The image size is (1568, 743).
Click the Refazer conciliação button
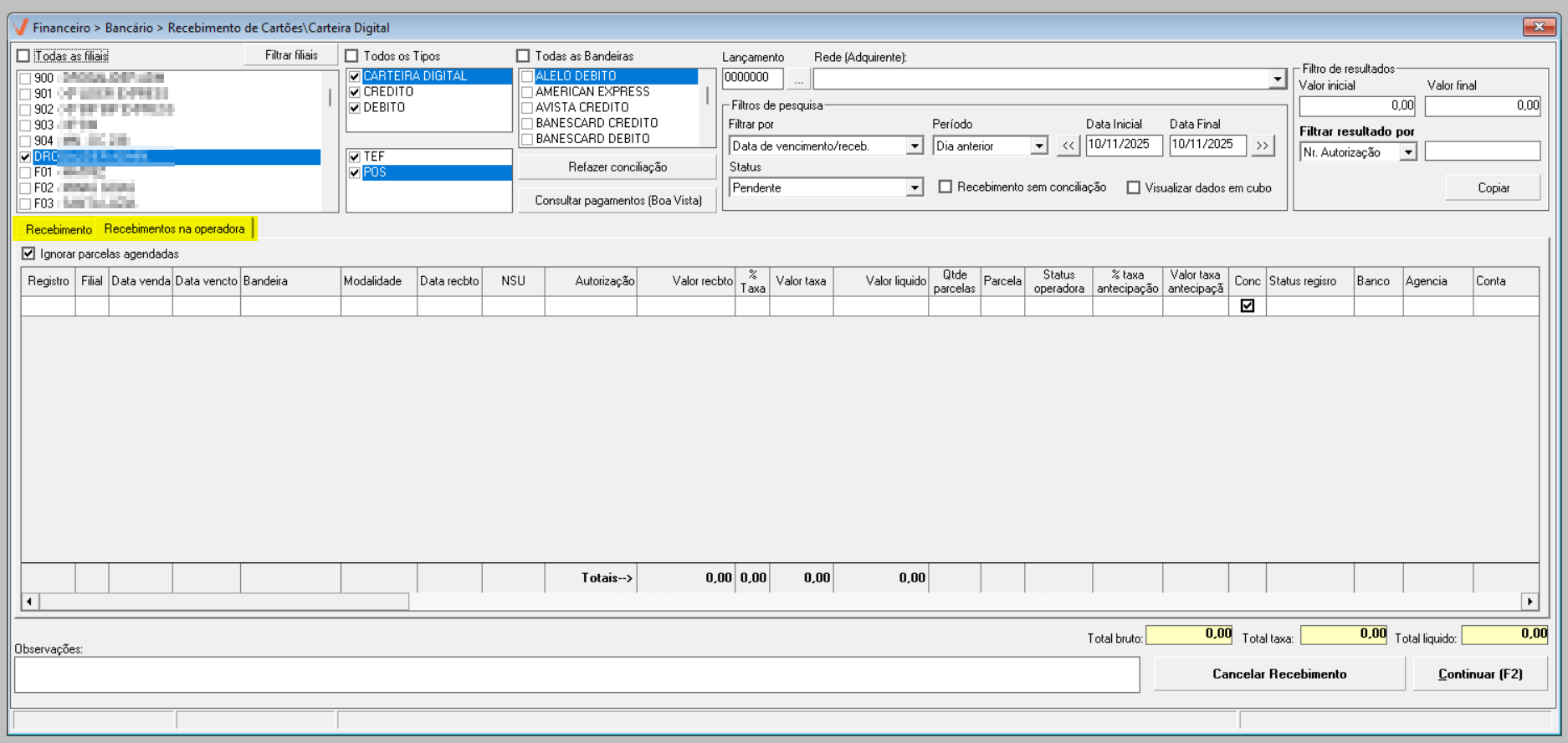pos(617,167)
